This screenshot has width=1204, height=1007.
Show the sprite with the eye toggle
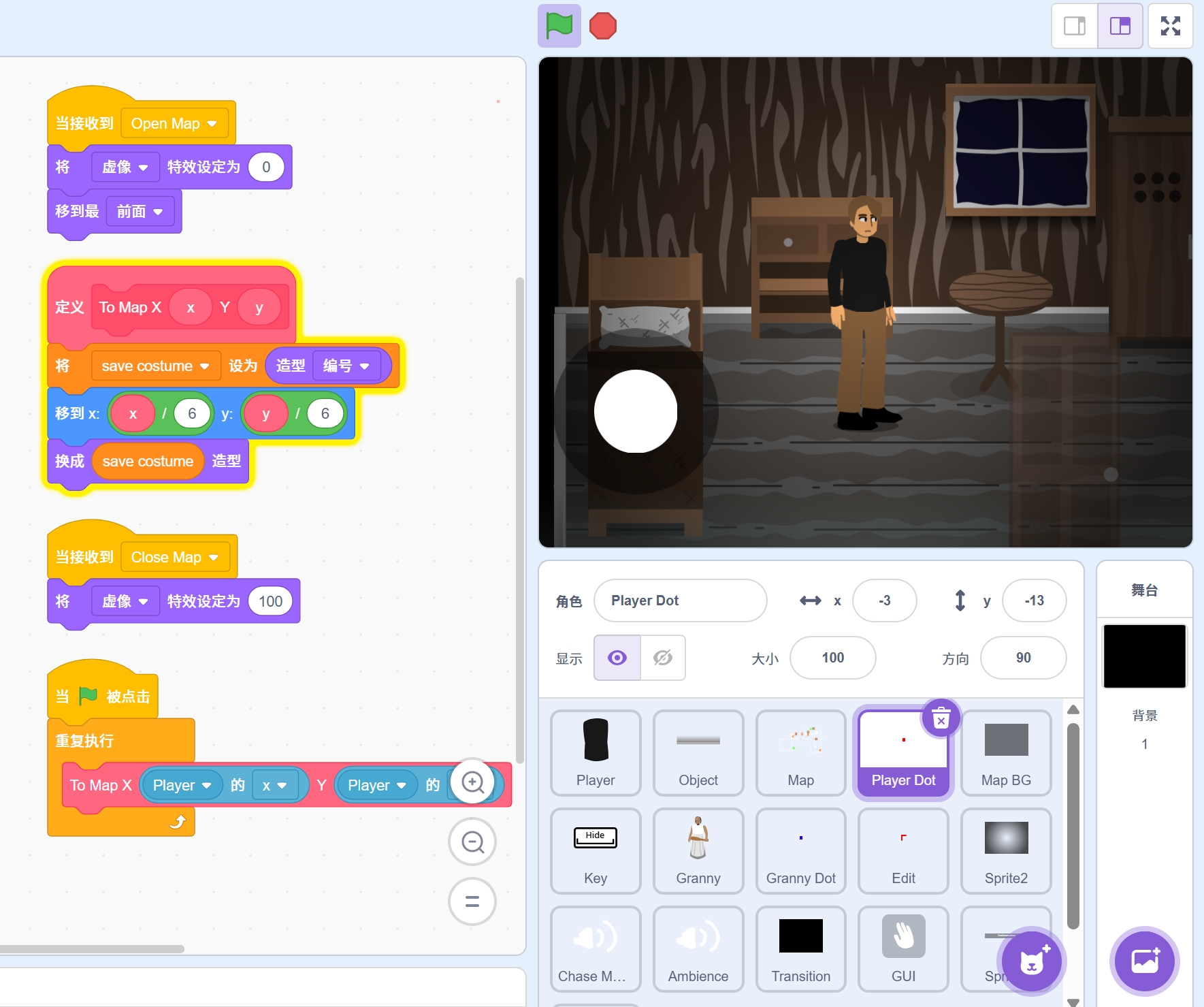point(617,658)
